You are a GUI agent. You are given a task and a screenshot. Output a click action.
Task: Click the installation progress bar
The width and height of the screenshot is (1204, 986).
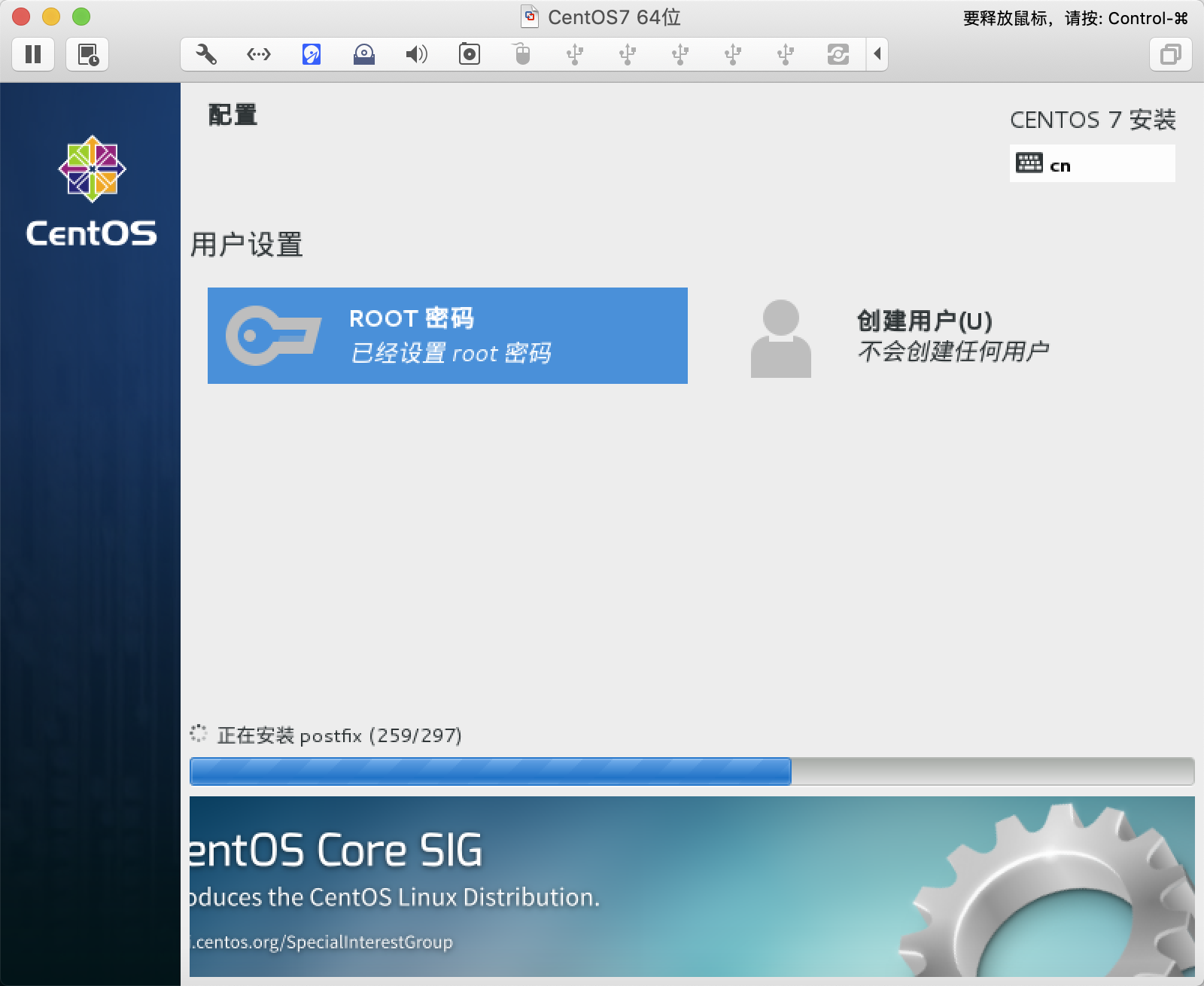tap(692, 771)
